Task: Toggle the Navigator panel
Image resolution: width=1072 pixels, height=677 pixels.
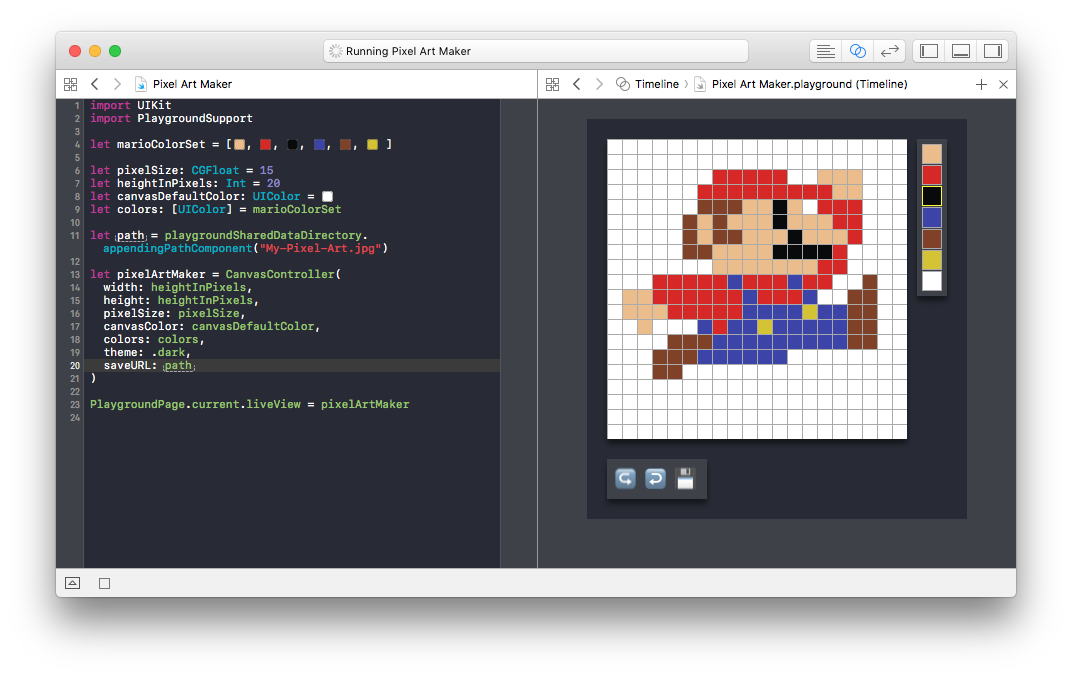Action: 929,51
